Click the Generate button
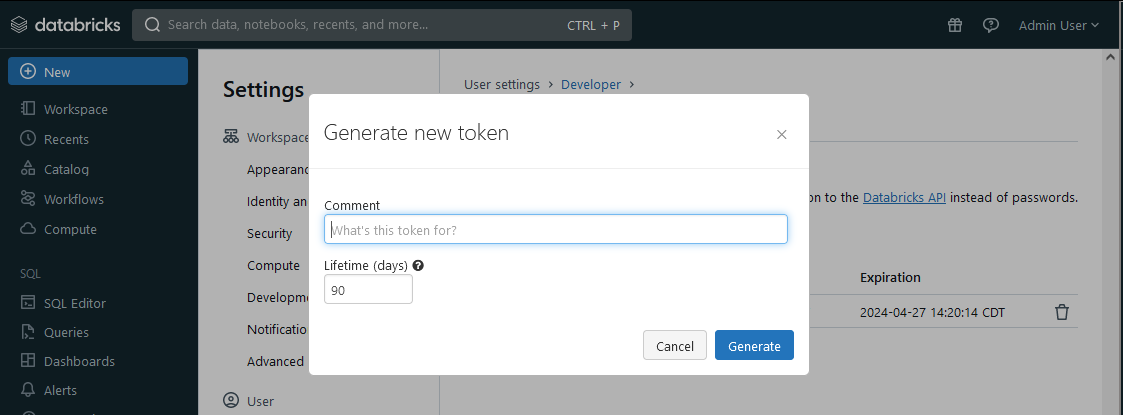The image size is (1123, 415). coord(754,346)
